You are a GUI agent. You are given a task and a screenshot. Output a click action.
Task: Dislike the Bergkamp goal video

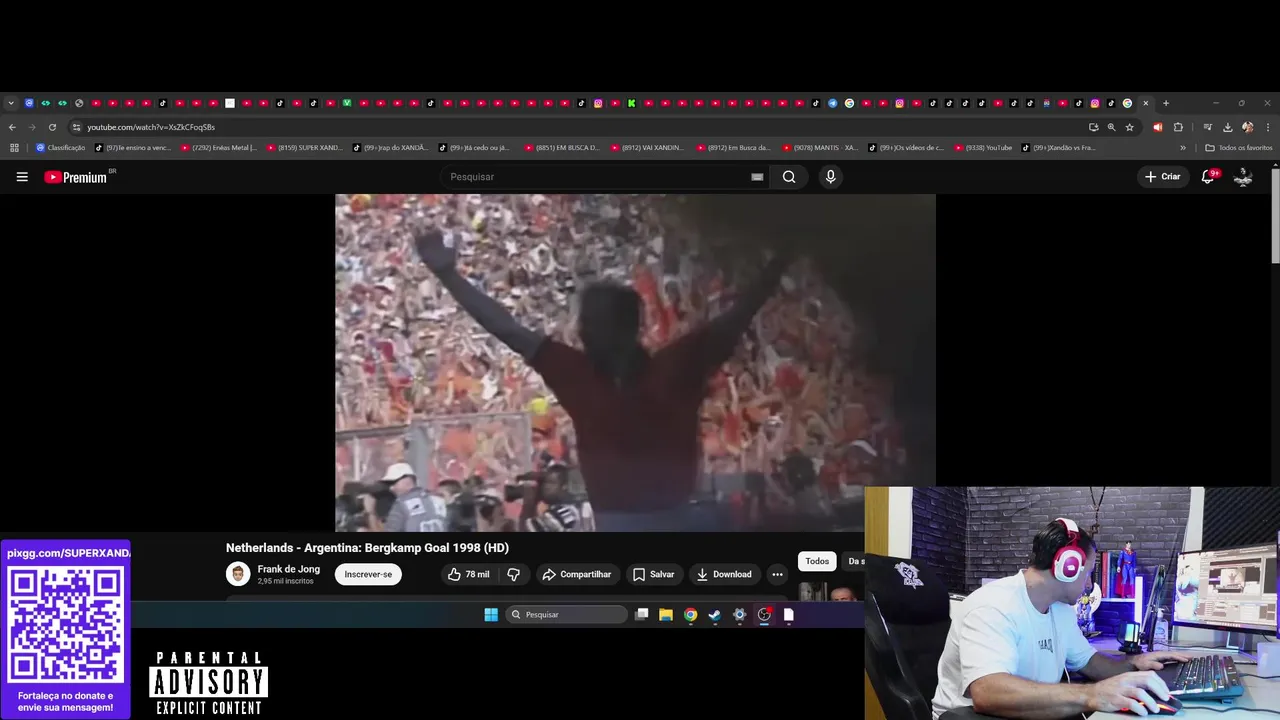(514, 574)
